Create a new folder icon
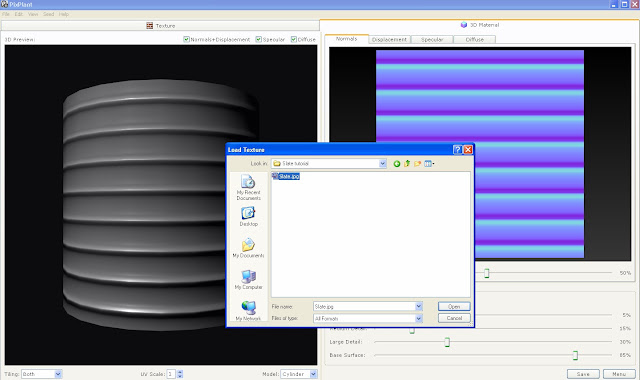Viewport: 640px width, 380px height. tap(417, 164)
